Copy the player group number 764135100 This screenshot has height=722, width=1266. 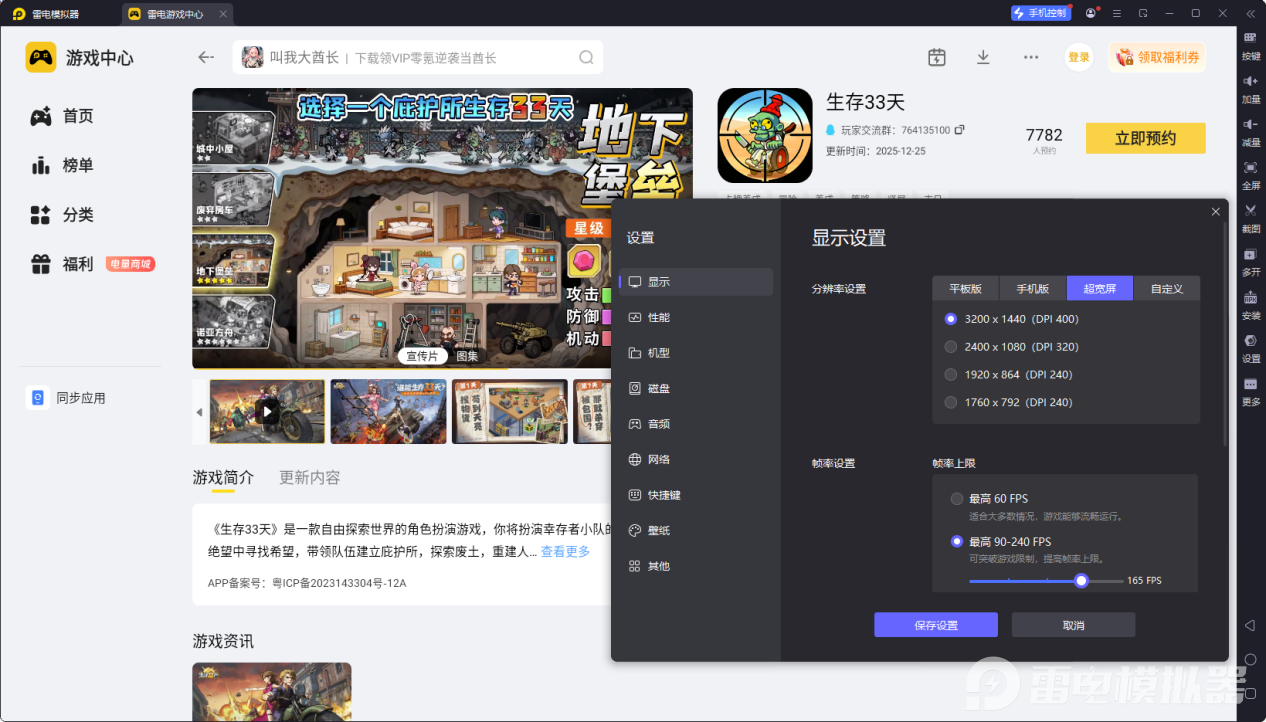pyautogui.click(x=960, y=130)
